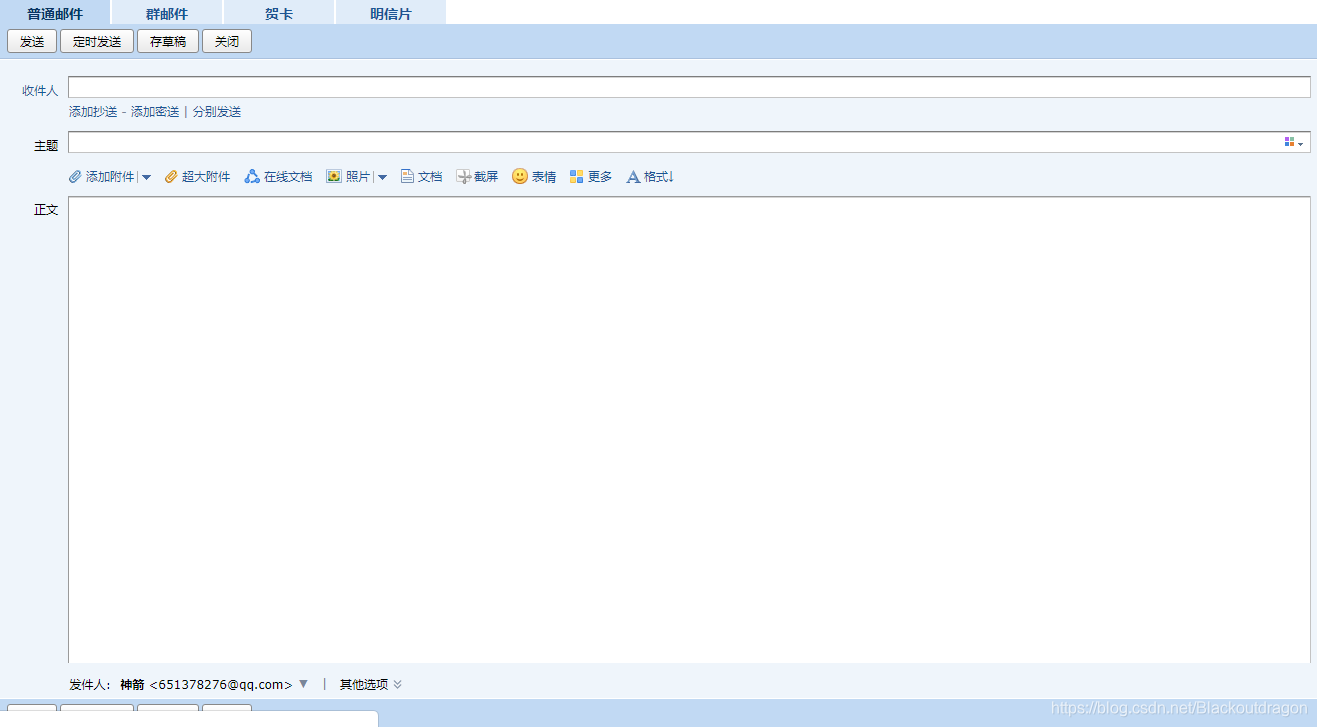This screenshot has width=1317, height=727.
Task: Click into the message body area
Action: point(689,430)
